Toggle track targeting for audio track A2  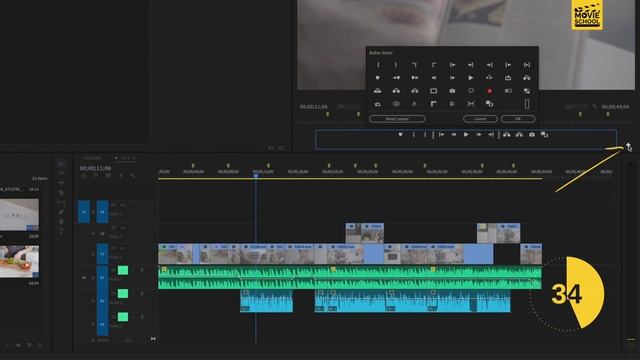point(102,301)
